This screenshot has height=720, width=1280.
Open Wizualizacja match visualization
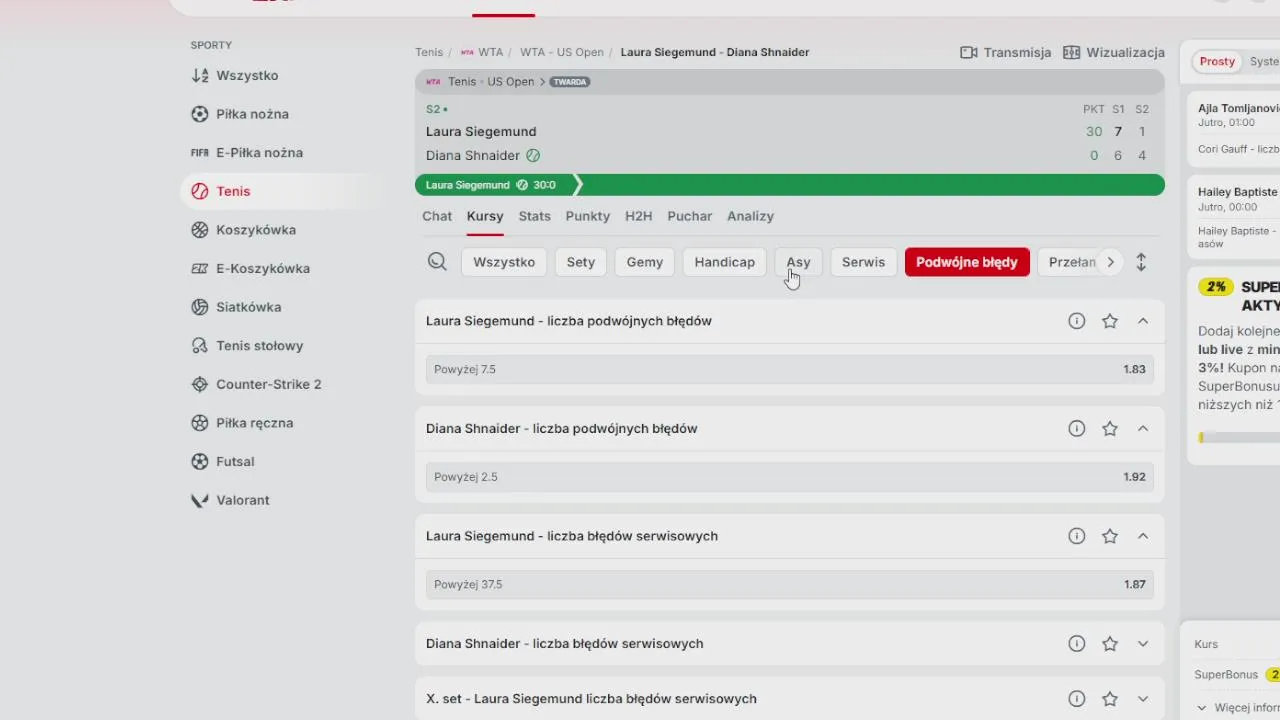(1114, 52)
